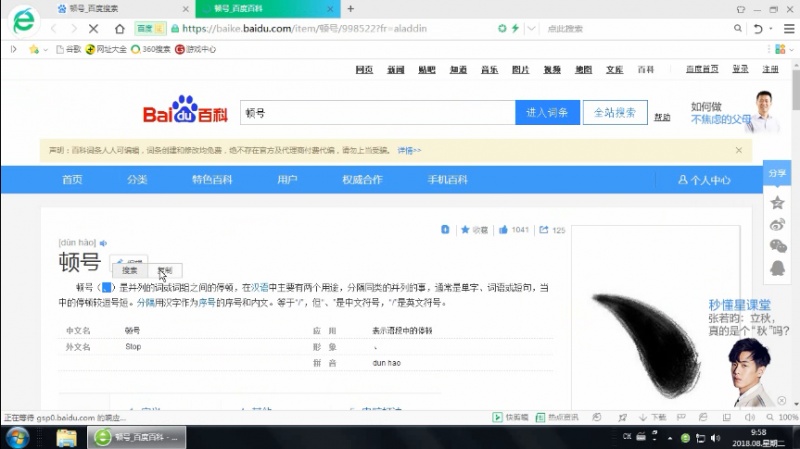
Task: Open 特色百科 menu item
Action: click(x=212, y=180)
